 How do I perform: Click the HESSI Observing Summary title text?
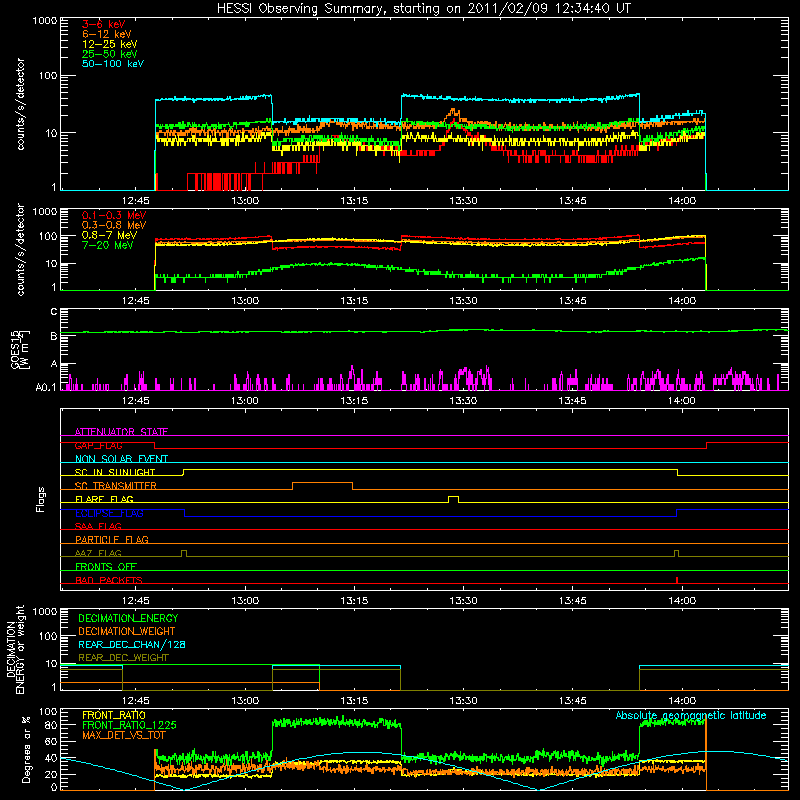pyautogui.click(x=423, y=9)
